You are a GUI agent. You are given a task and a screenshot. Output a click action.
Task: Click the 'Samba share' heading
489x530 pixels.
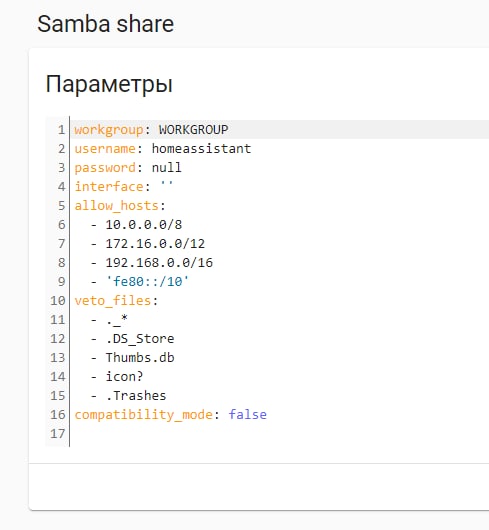pyautogui.click(x=105, y=24)
